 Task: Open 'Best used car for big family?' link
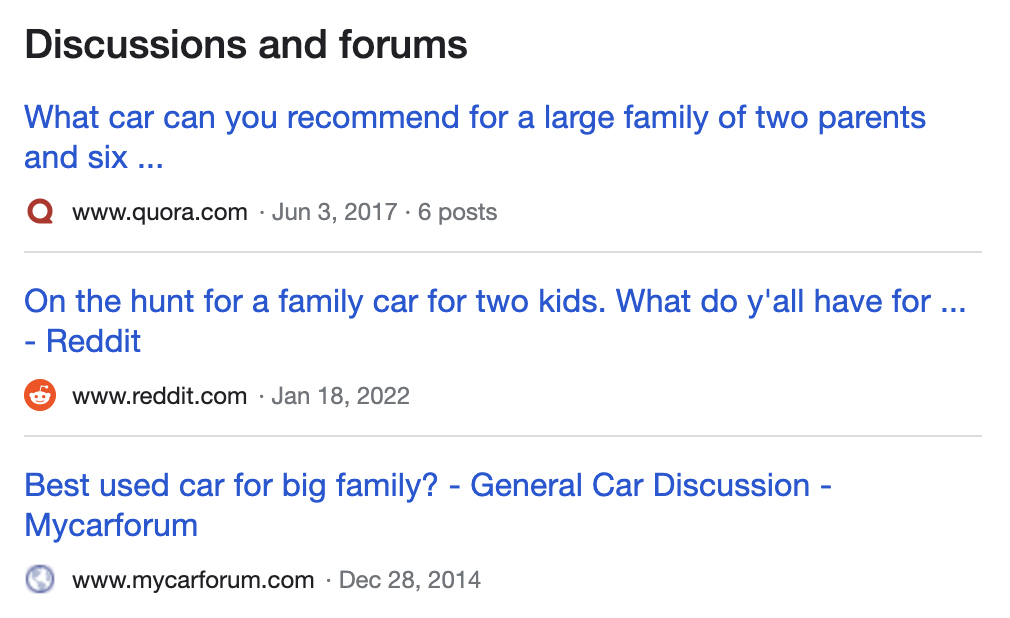coord(231,486)
